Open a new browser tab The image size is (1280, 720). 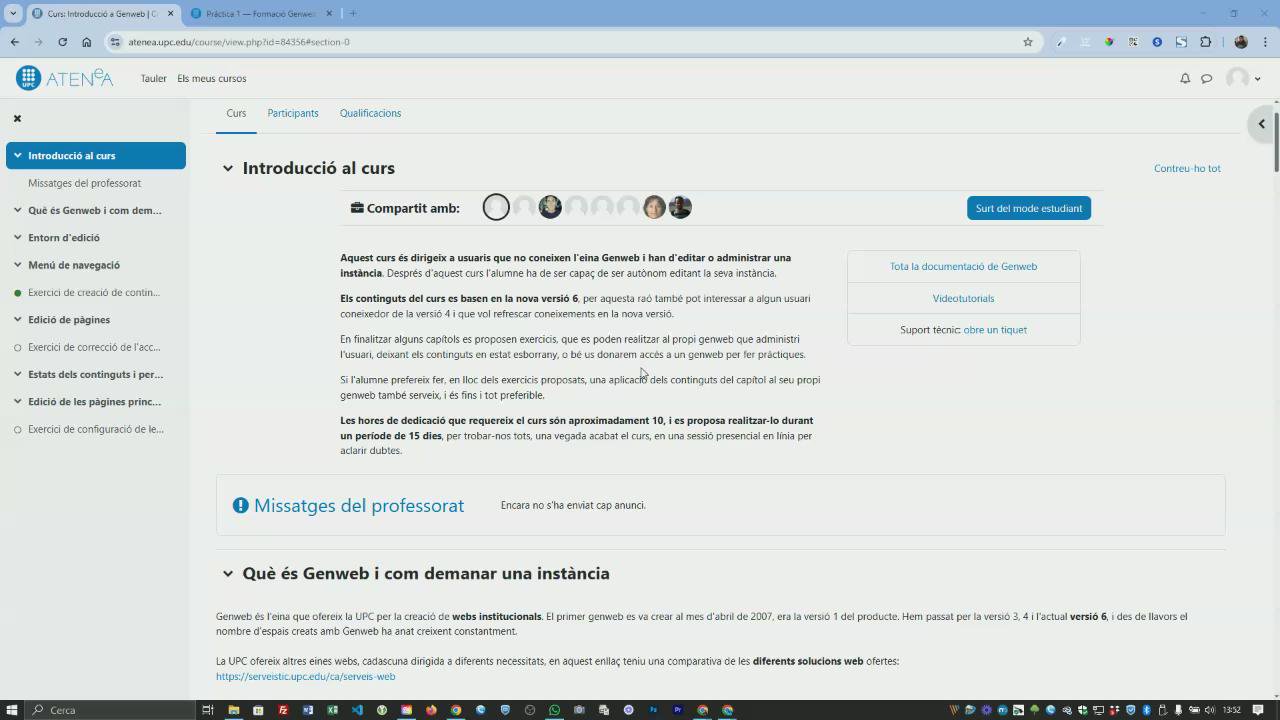[x=353, y=13]
